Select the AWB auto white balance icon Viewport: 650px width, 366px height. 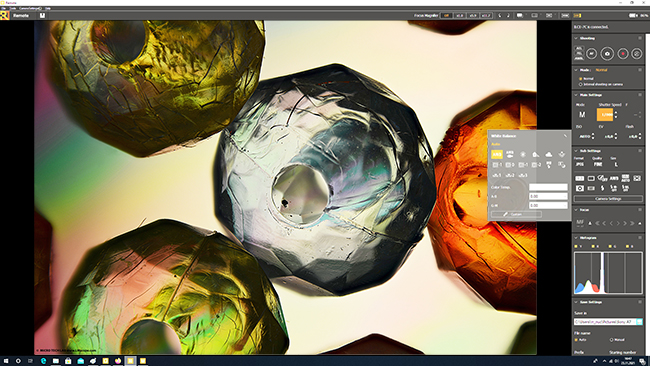(x=497, y=154)
